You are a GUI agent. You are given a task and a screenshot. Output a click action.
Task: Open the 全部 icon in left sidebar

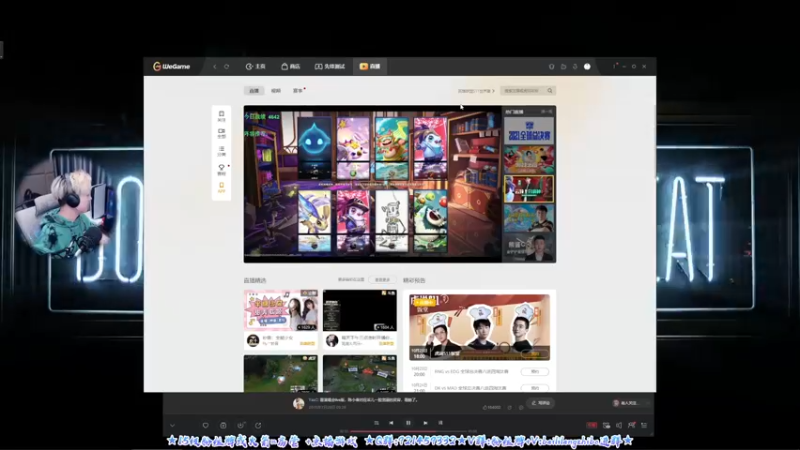pos(221,134)
